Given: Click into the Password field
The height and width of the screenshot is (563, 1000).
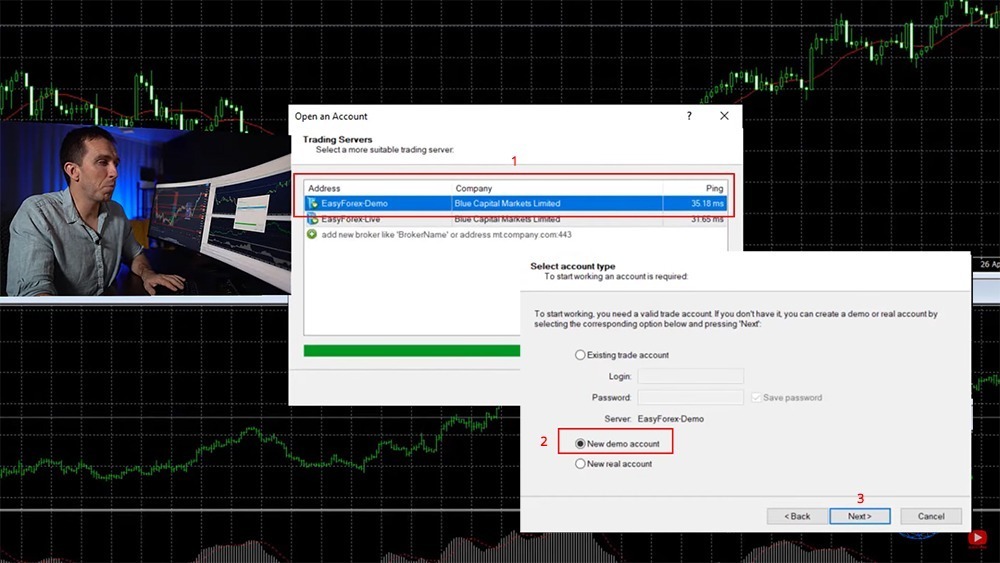Looking at the screenshot, I should coord(691,398).
